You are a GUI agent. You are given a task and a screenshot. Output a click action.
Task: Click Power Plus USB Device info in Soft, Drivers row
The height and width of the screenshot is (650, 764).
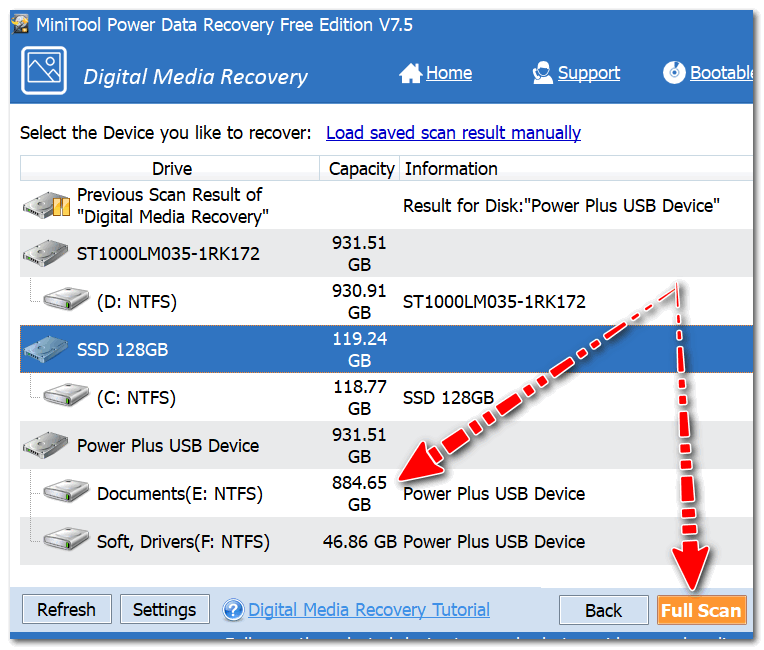point(494,542)
